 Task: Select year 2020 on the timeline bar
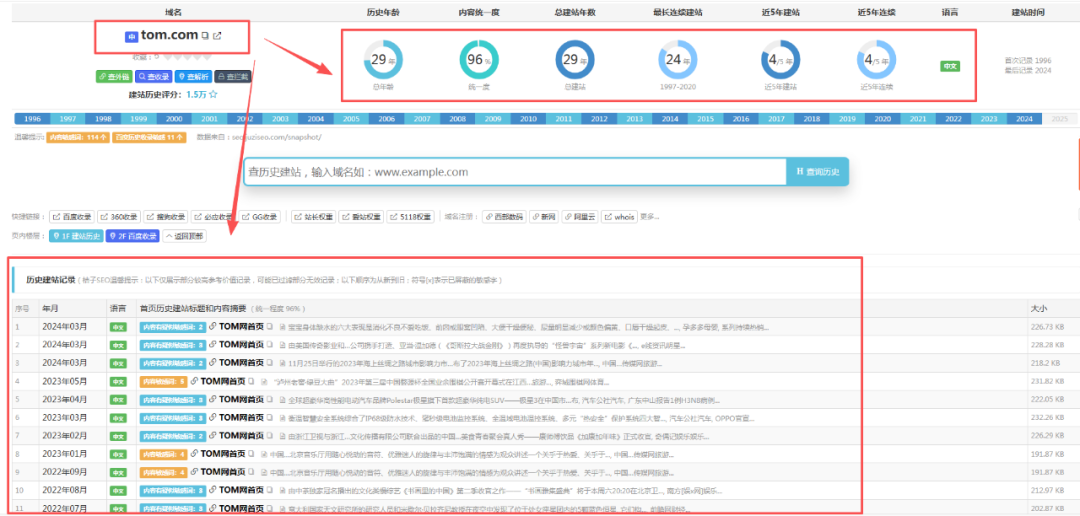click(x=883, y=118)
